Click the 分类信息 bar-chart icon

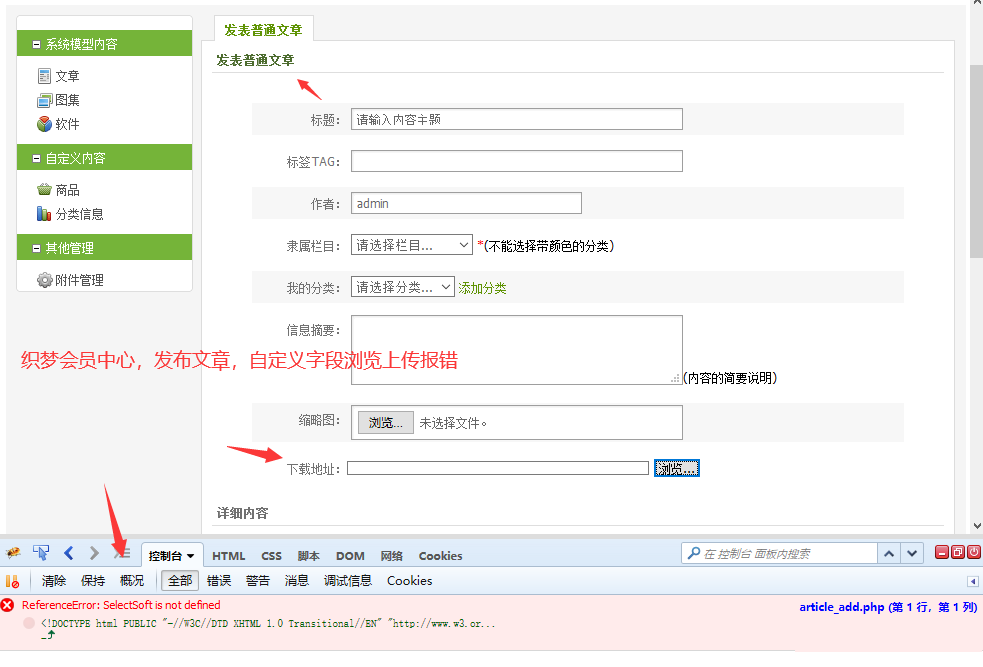(x=44, y=211)
